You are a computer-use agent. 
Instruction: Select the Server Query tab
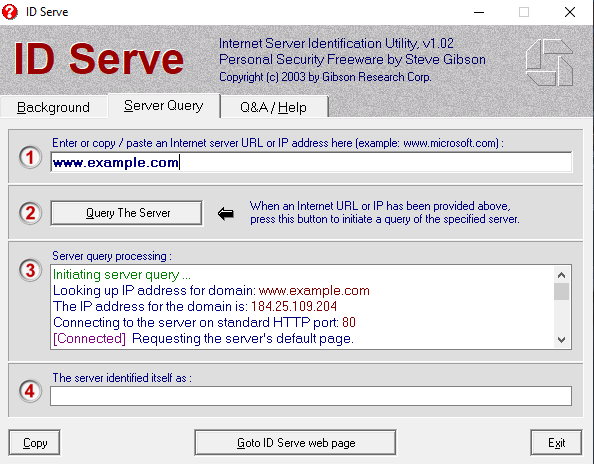tap(164, 106)
